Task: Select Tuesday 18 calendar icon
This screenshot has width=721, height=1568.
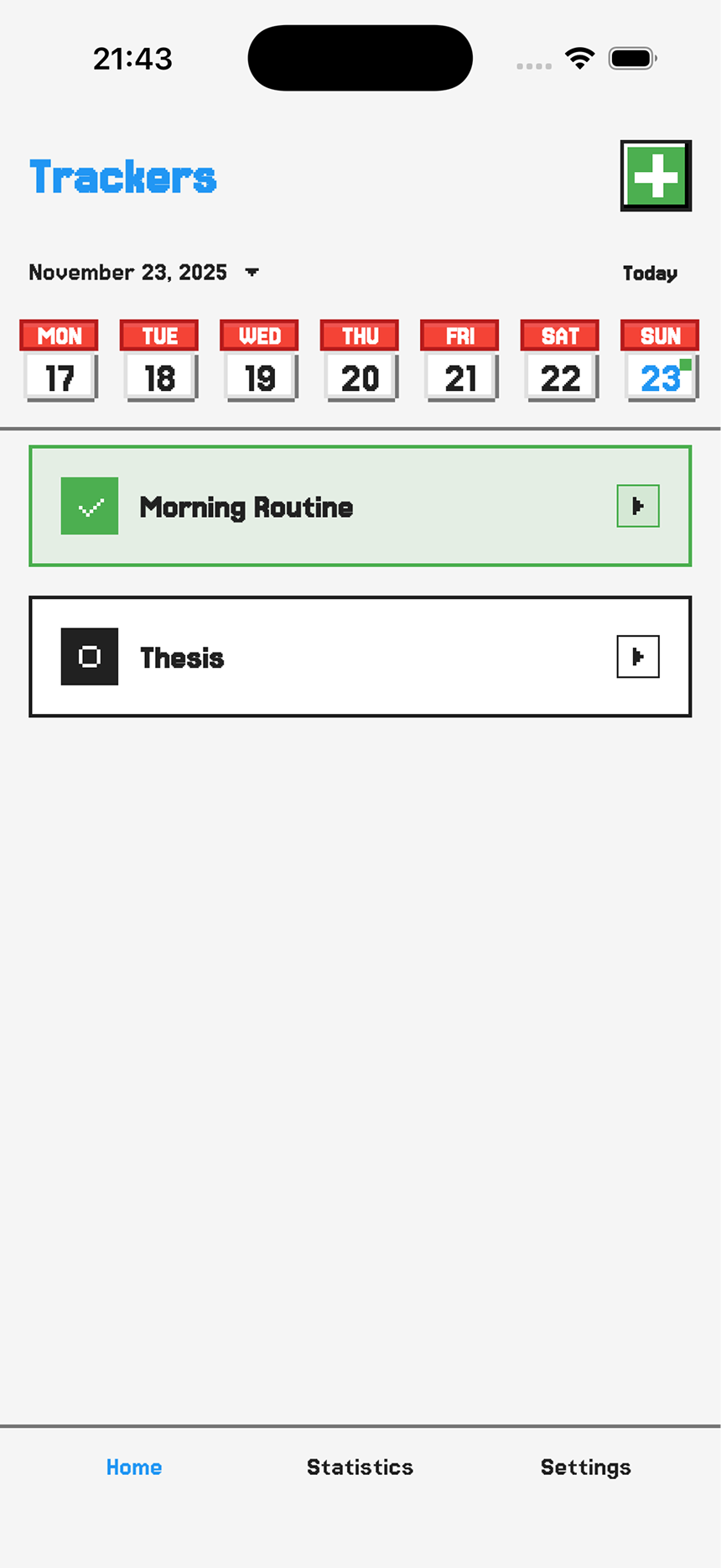Action: point(159,361)
